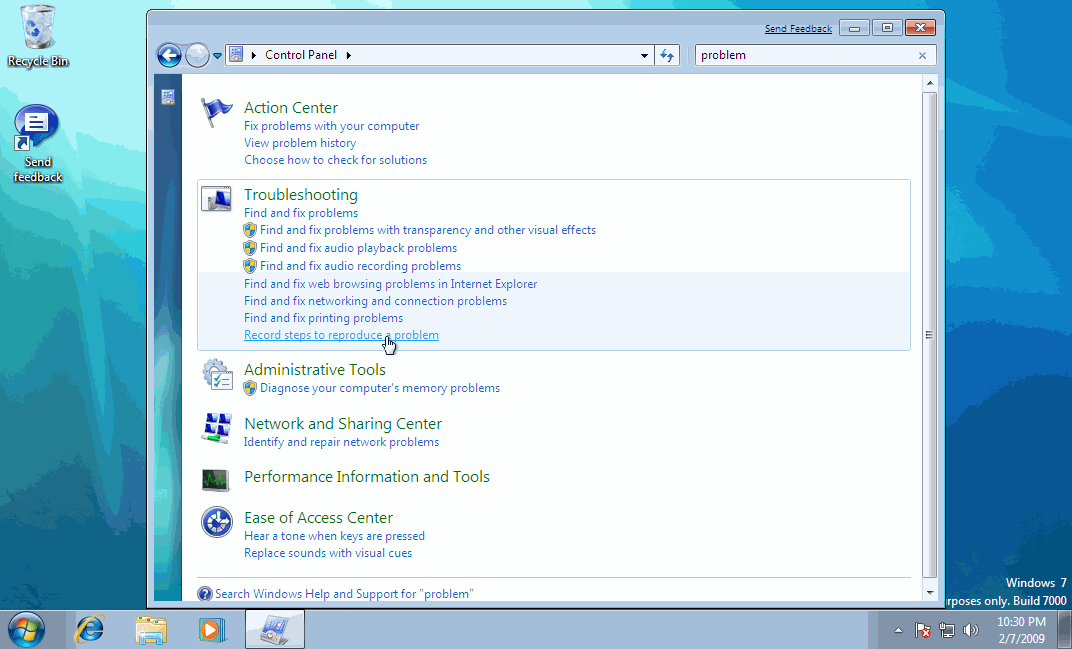The height and width of the screenshot is (649, 1072).
Task: Open the Ease of Access Center heading
Action: click(318, 518)
